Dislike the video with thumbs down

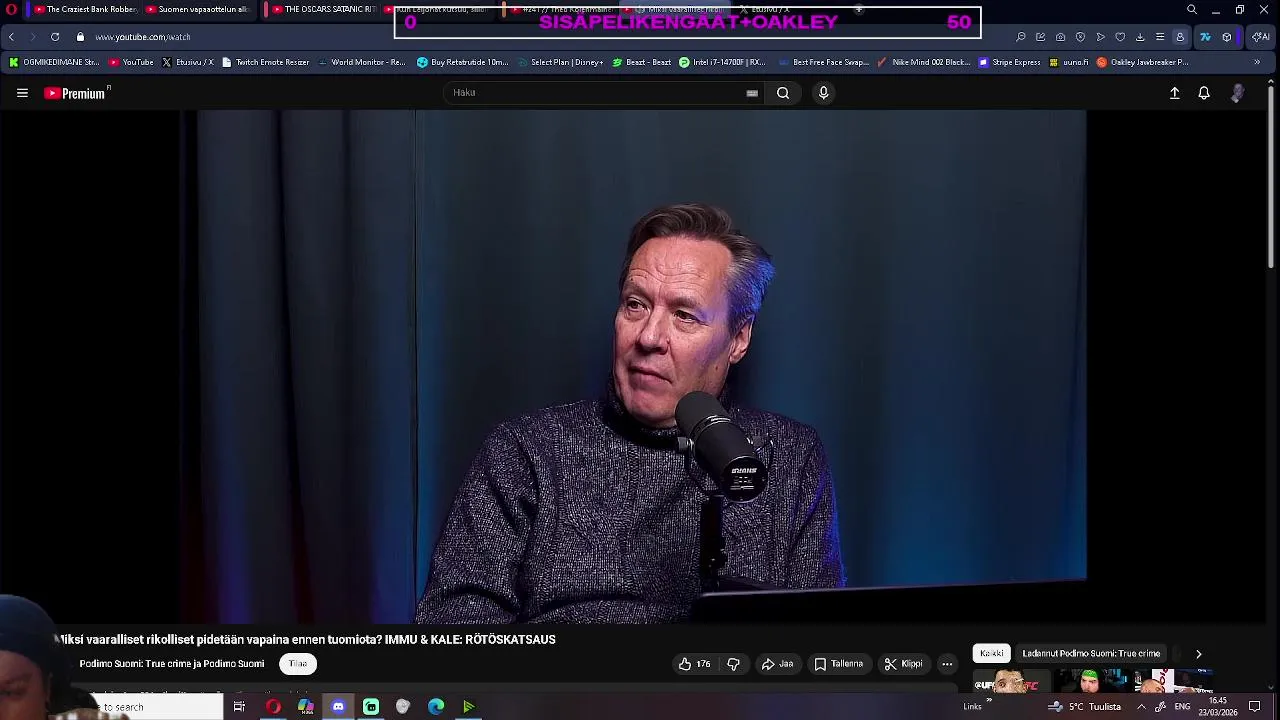coord(733,664)
